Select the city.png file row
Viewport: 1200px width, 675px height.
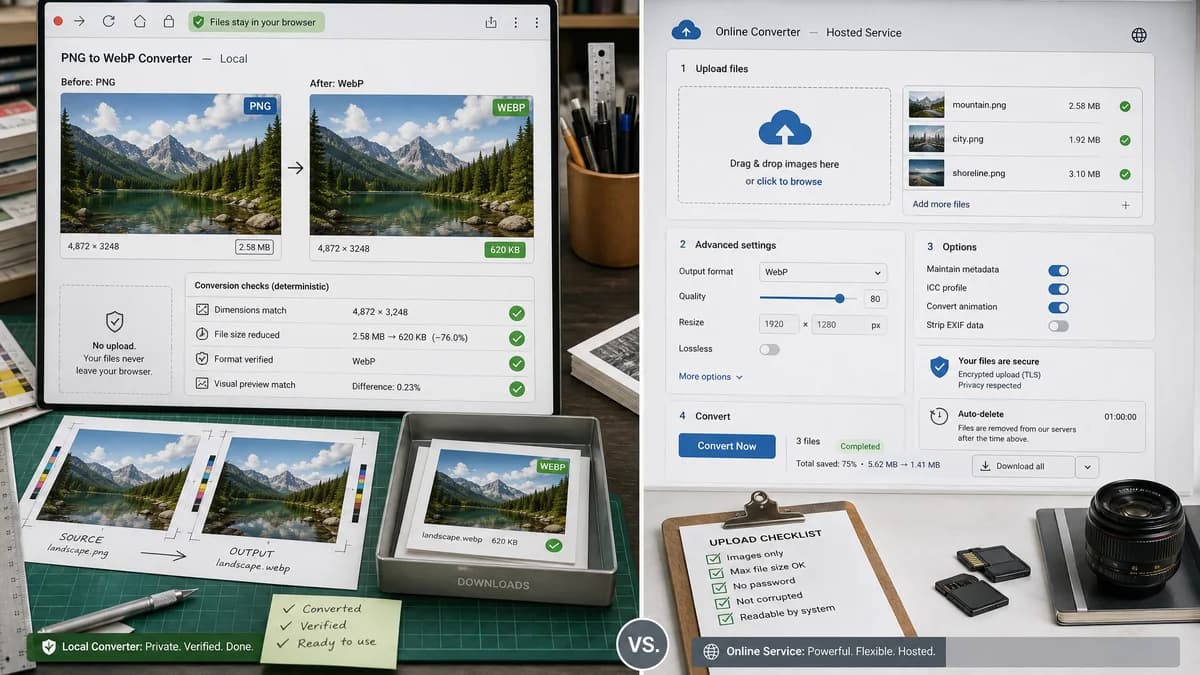pos(1020,140)
